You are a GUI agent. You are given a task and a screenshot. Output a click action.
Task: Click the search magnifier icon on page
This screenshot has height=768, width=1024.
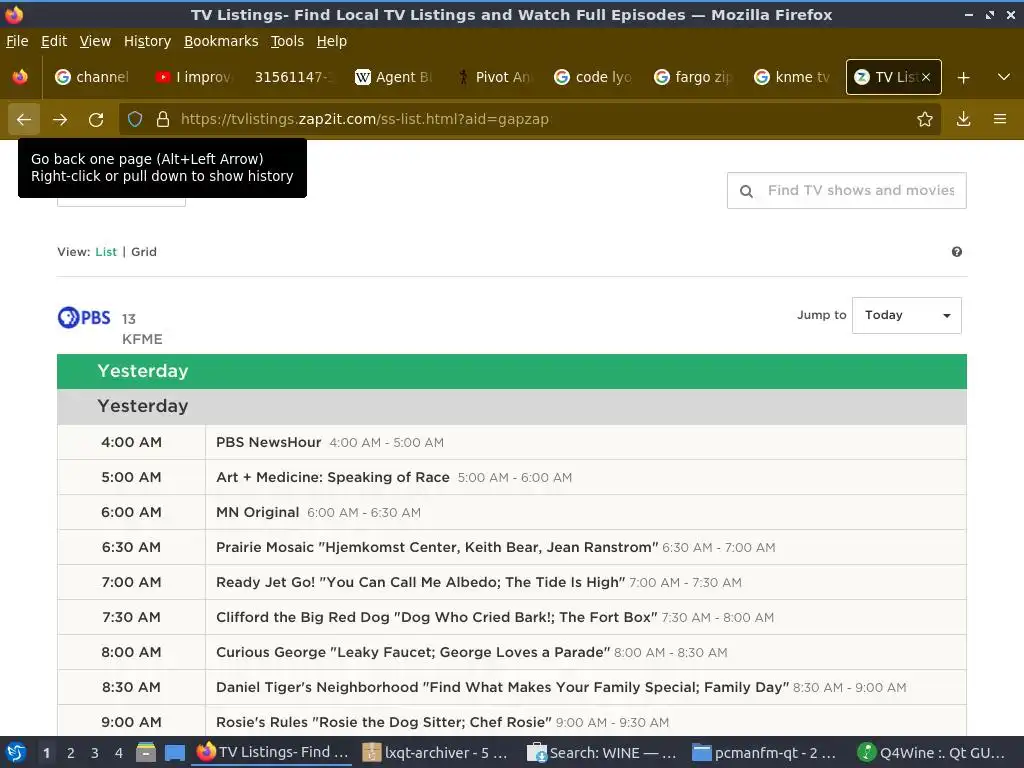click(746, 191)
